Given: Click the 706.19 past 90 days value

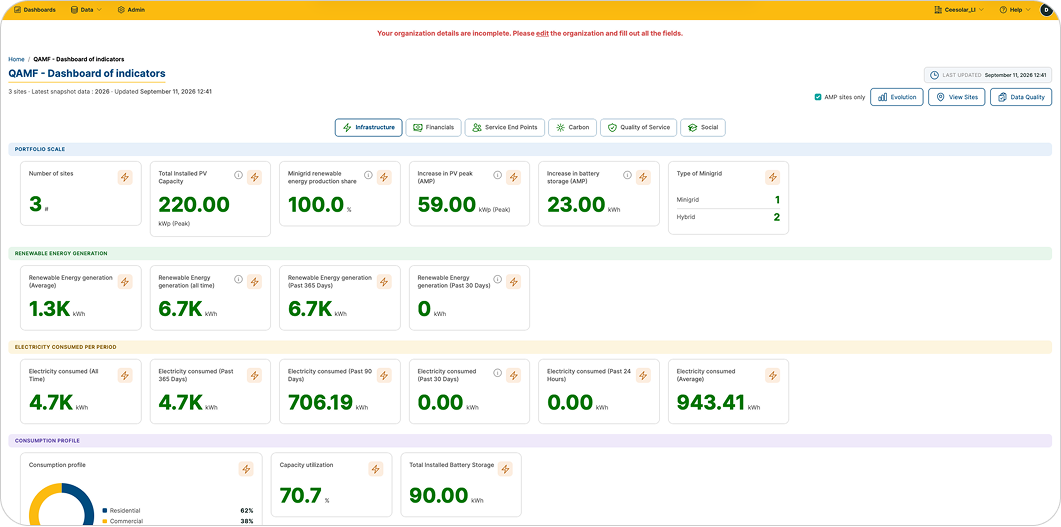Looking at the screenshot, I should click(321, 403).
